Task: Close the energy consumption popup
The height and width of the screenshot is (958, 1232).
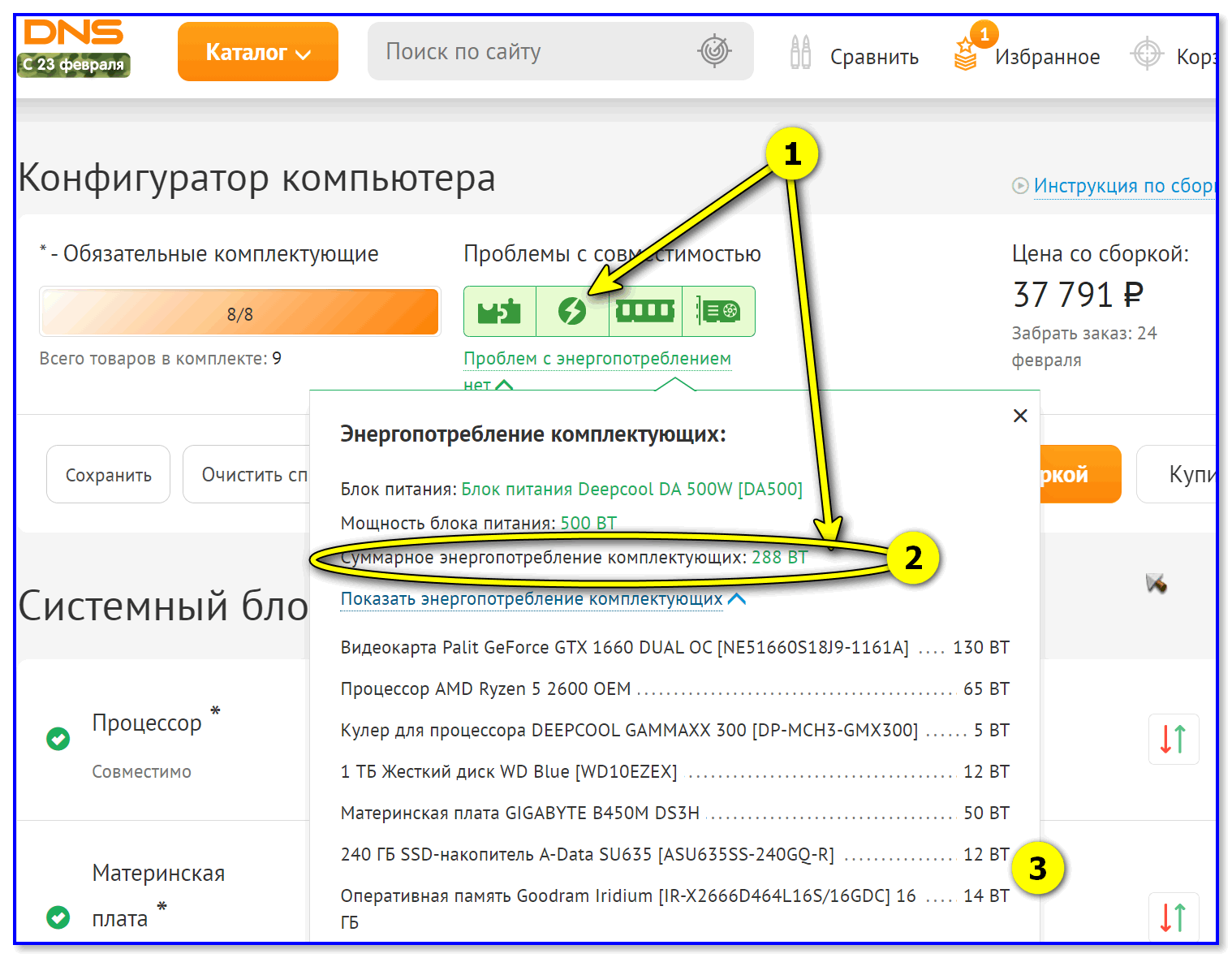Action: (1020, 416)
